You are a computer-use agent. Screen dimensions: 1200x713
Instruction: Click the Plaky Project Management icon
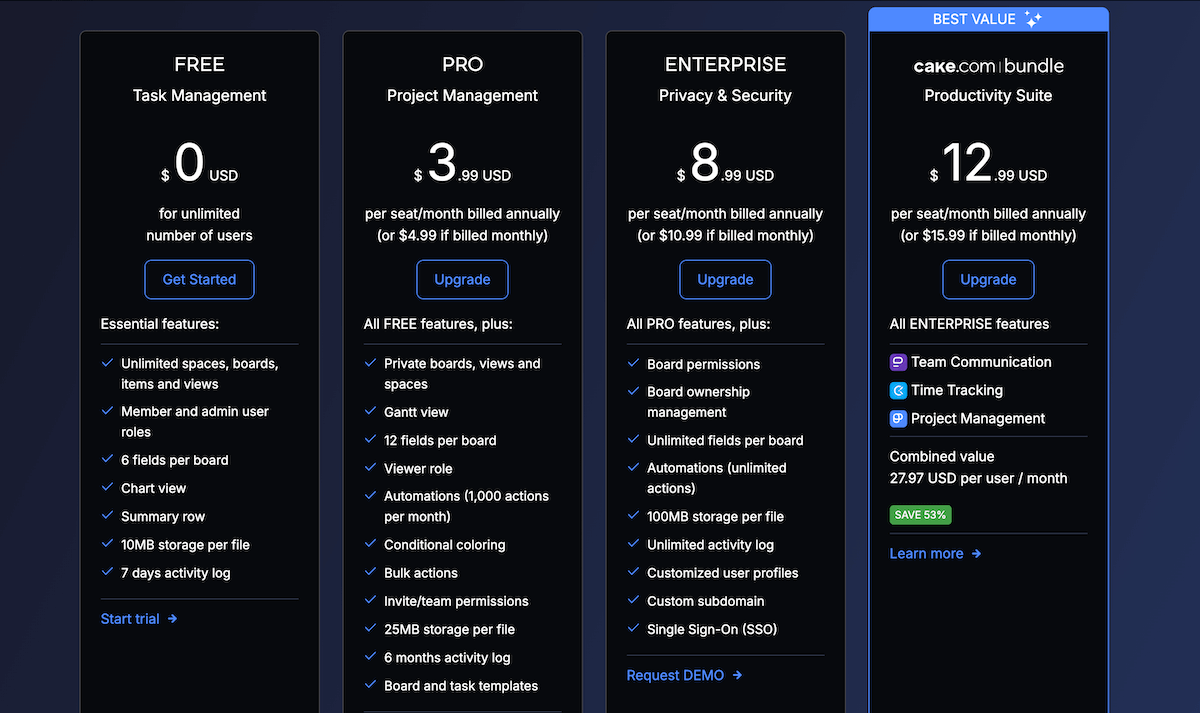[899, 418]
